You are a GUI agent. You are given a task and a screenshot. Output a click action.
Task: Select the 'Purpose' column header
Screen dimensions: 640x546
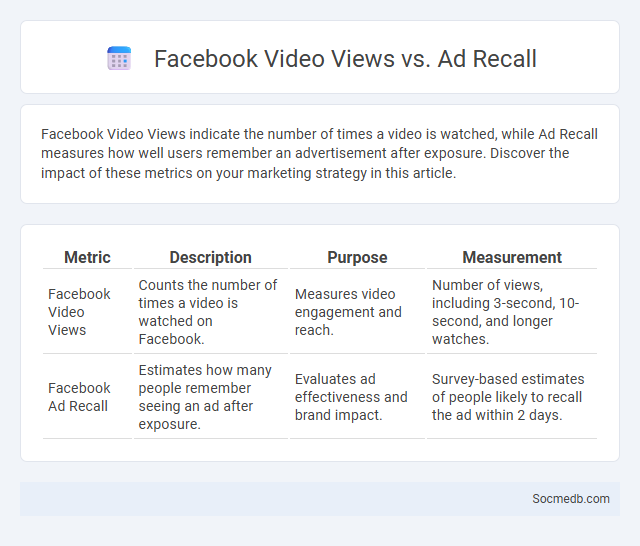coord(357,257)
